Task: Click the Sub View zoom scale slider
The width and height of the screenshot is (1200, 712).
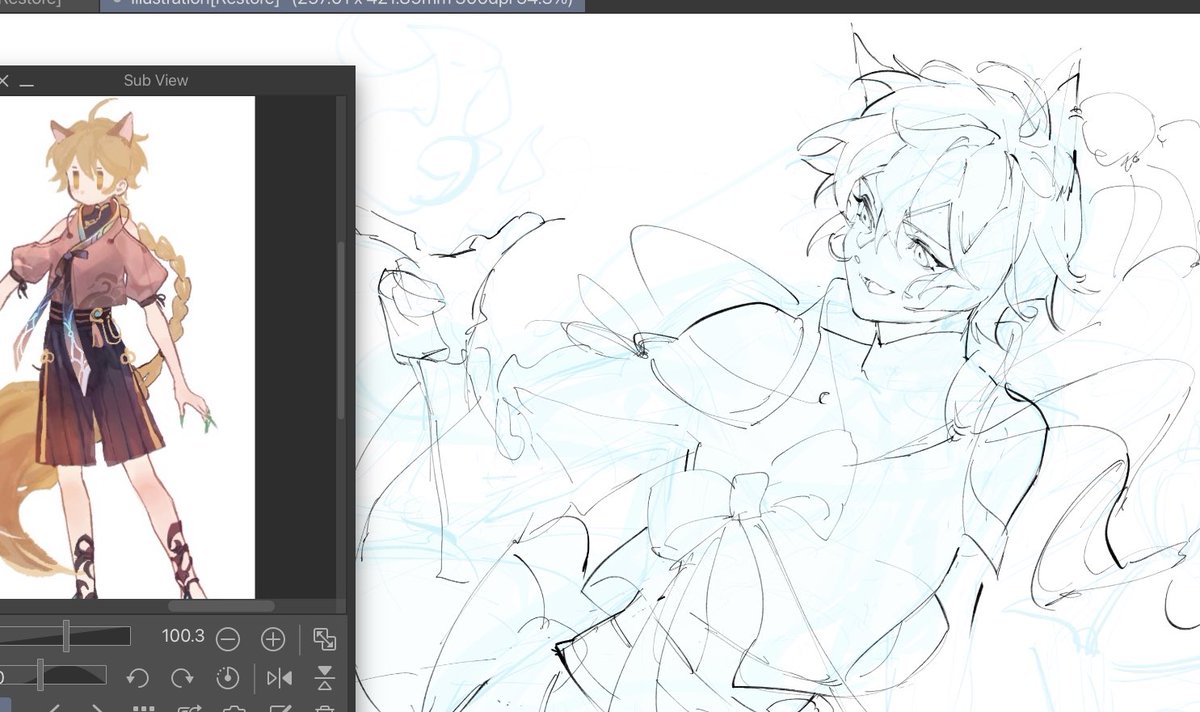Action: pos(65,636)
